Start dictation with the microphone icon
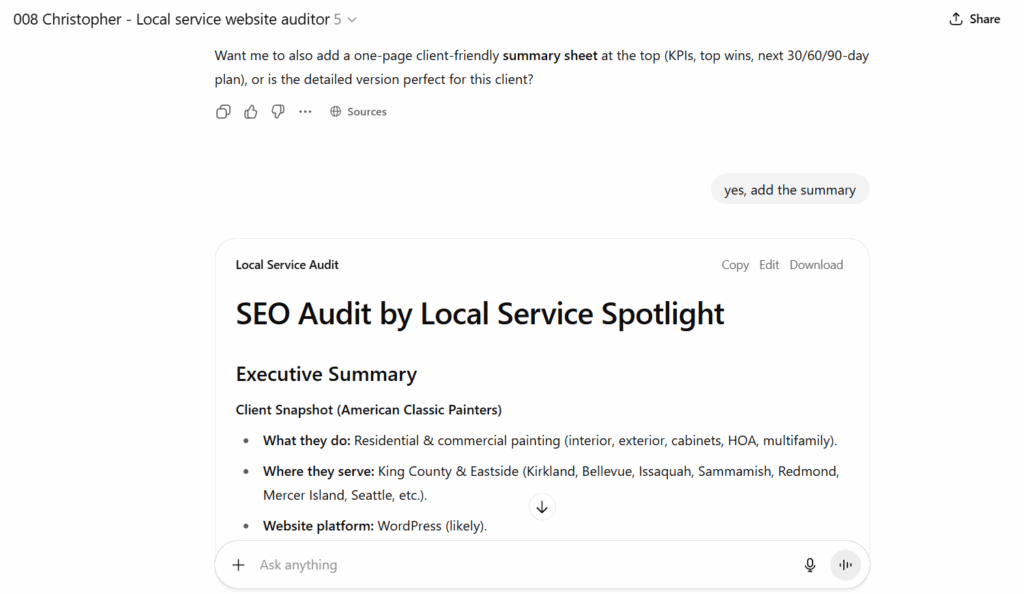Screen dimensions: 1024x594 click(x=810, y=565)
